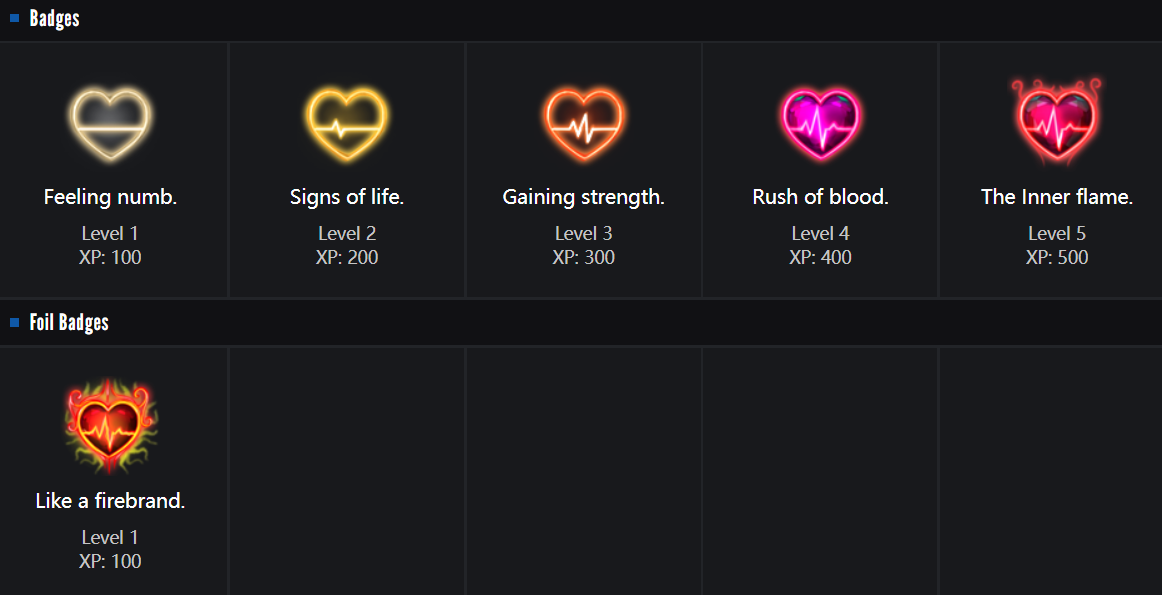Image resolution: width=1162 pixels, height=595 pixels.
Task: Click the Like a firebrand foil badge icon
Action: [110, 426]
